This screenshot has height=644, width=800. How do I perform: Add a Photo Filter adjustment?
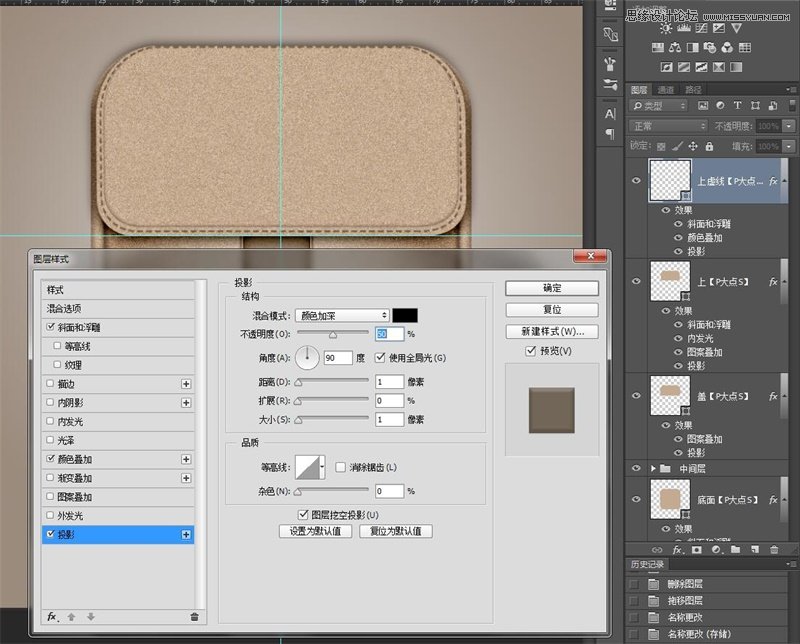(710, 47)
